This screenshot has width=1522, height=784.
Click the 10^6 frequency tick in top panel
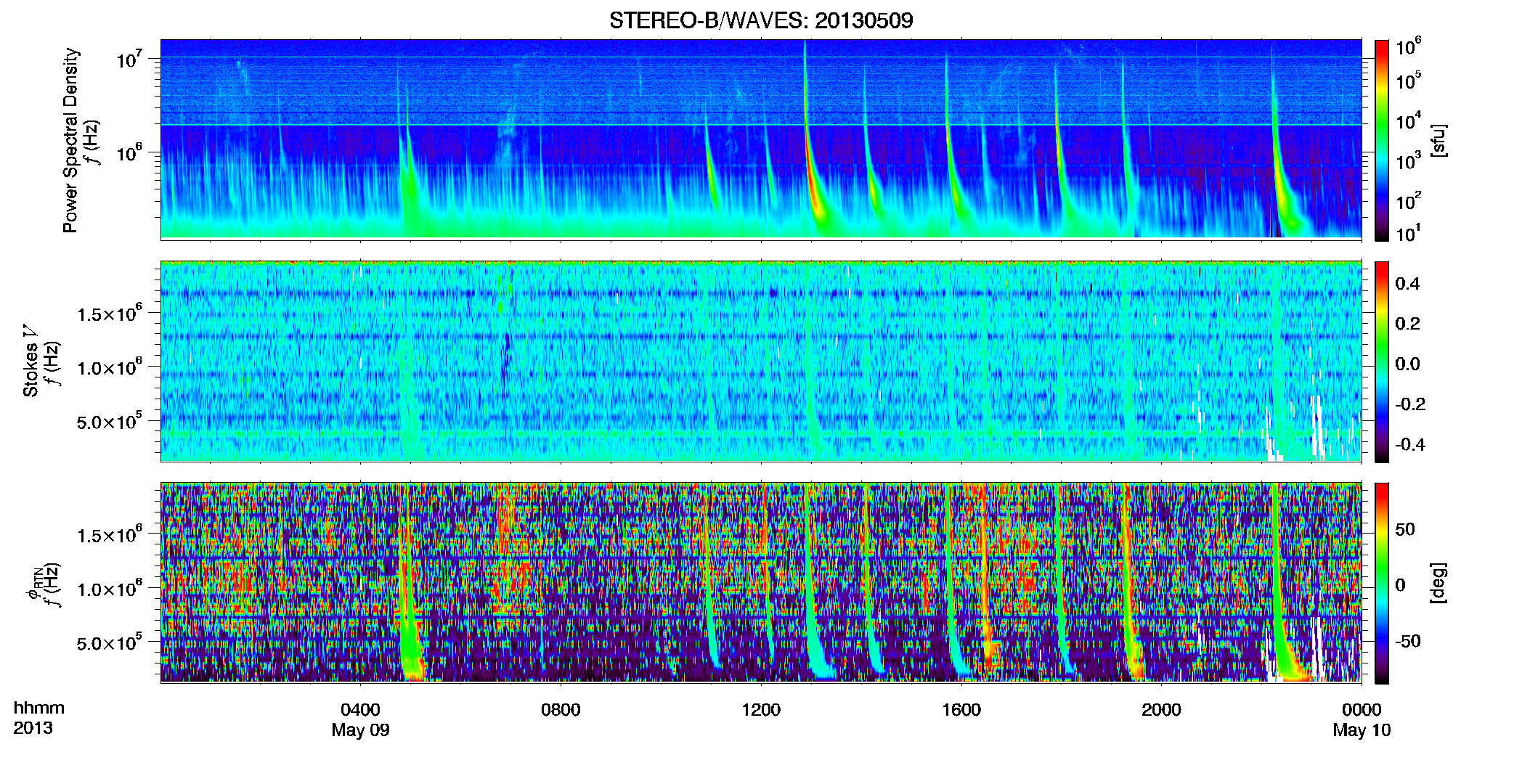131,153
